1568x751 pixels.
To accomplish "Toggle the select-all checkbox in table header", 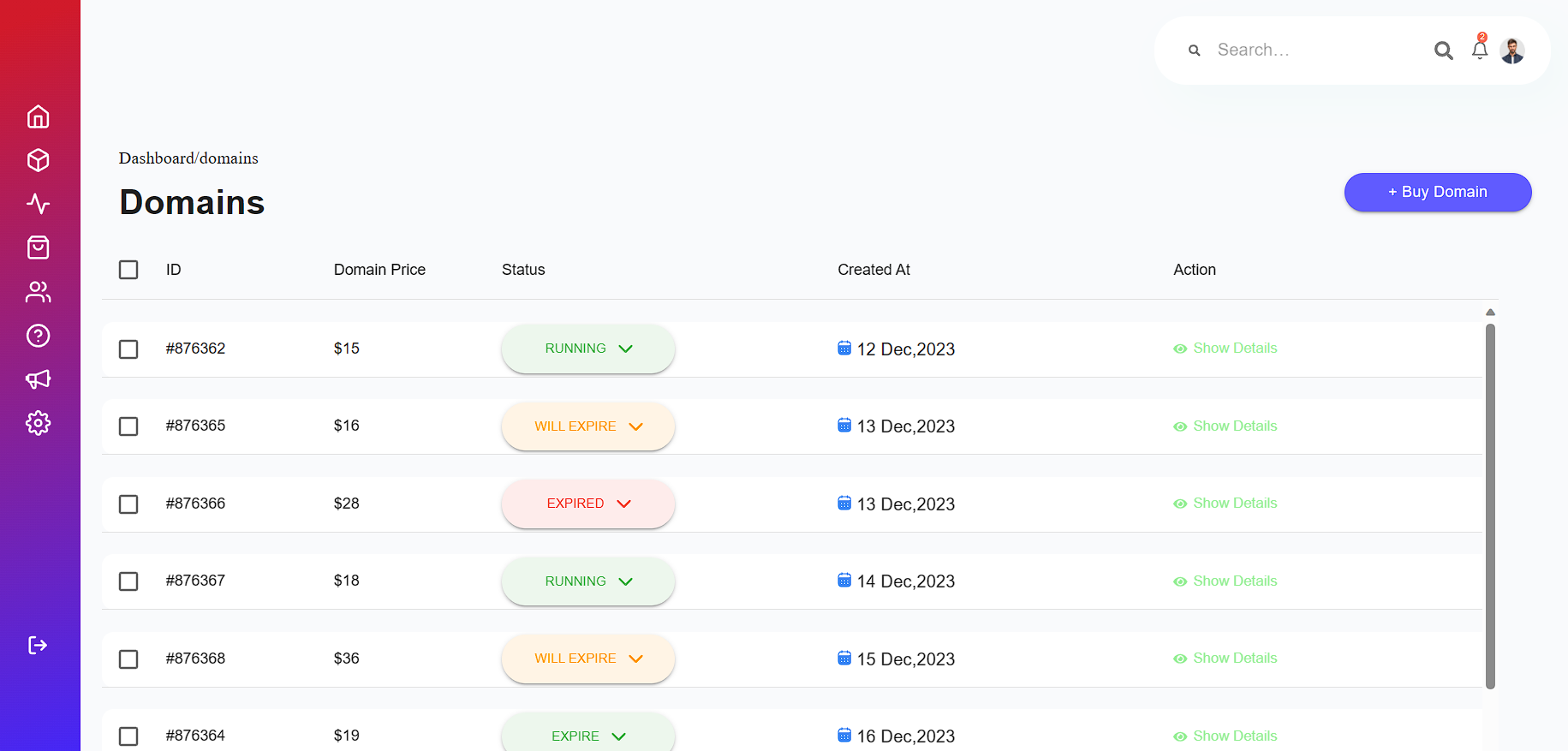I will 128,270.
